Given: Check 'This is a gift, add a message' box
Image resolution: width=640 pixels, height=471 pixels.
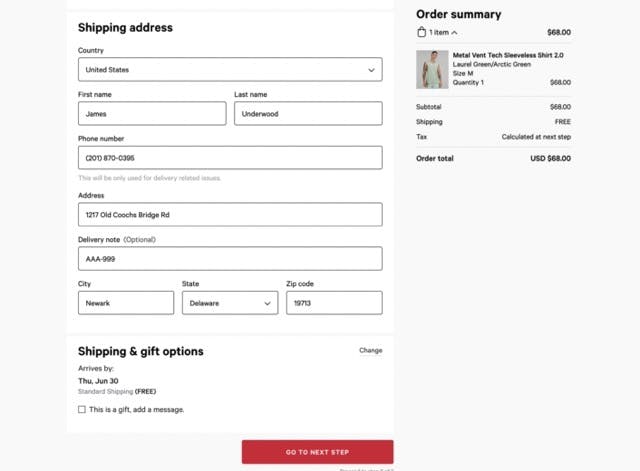Looking at the screenshot, I should (82, 409).
